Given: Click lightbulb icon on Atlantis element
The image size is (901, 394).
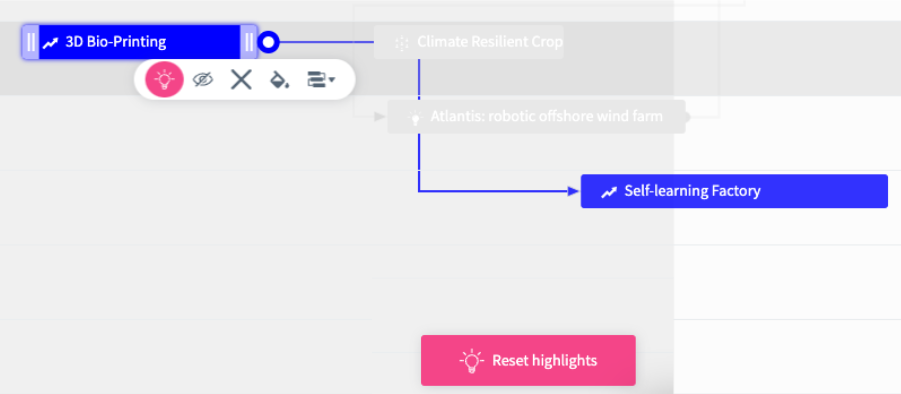Looking at the screenshot, I should click(x=415, y=117).
